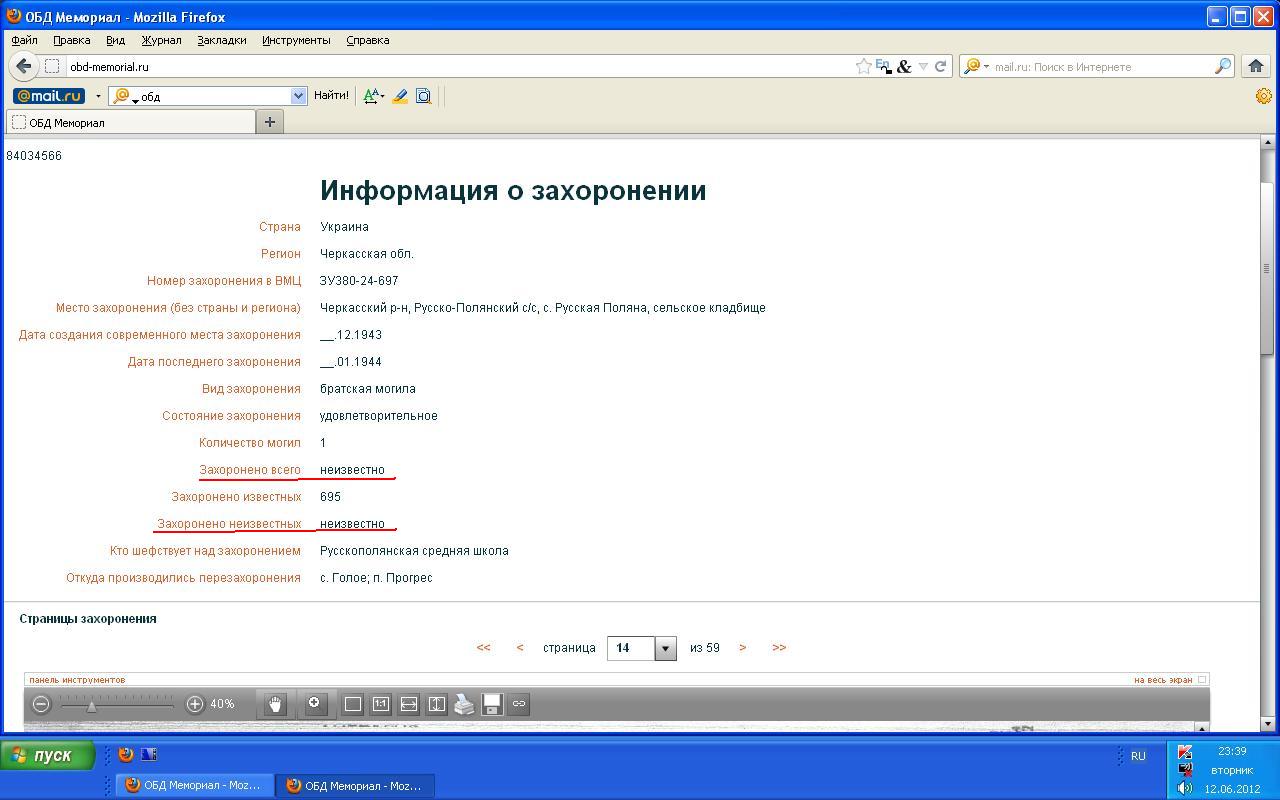This screenshot has width=1280, height=800.
Task: Open the Закладки menu
Action: 222,40
